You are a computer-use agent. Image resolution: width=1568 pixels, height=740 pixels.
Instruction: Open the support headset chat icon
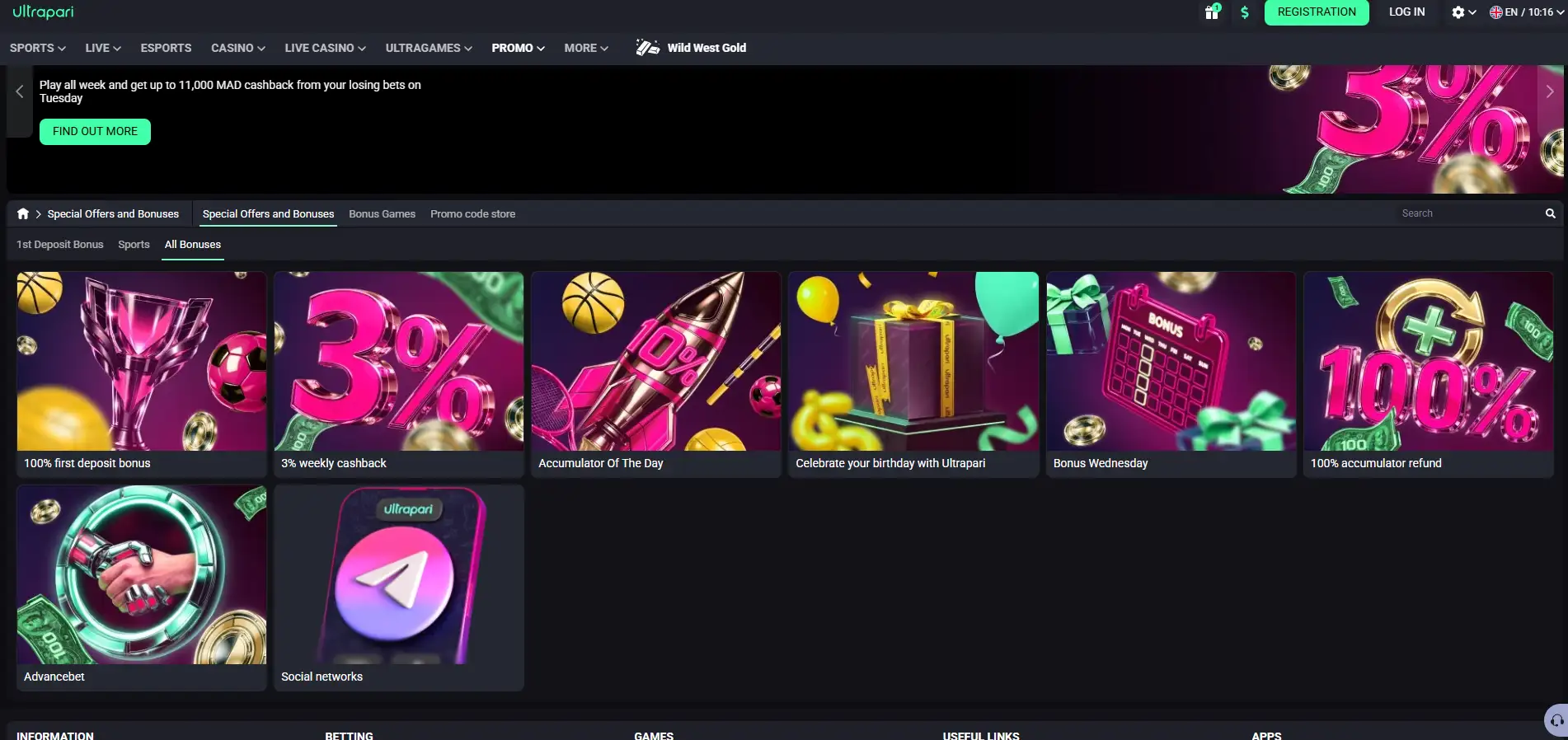pos(1556,720)
